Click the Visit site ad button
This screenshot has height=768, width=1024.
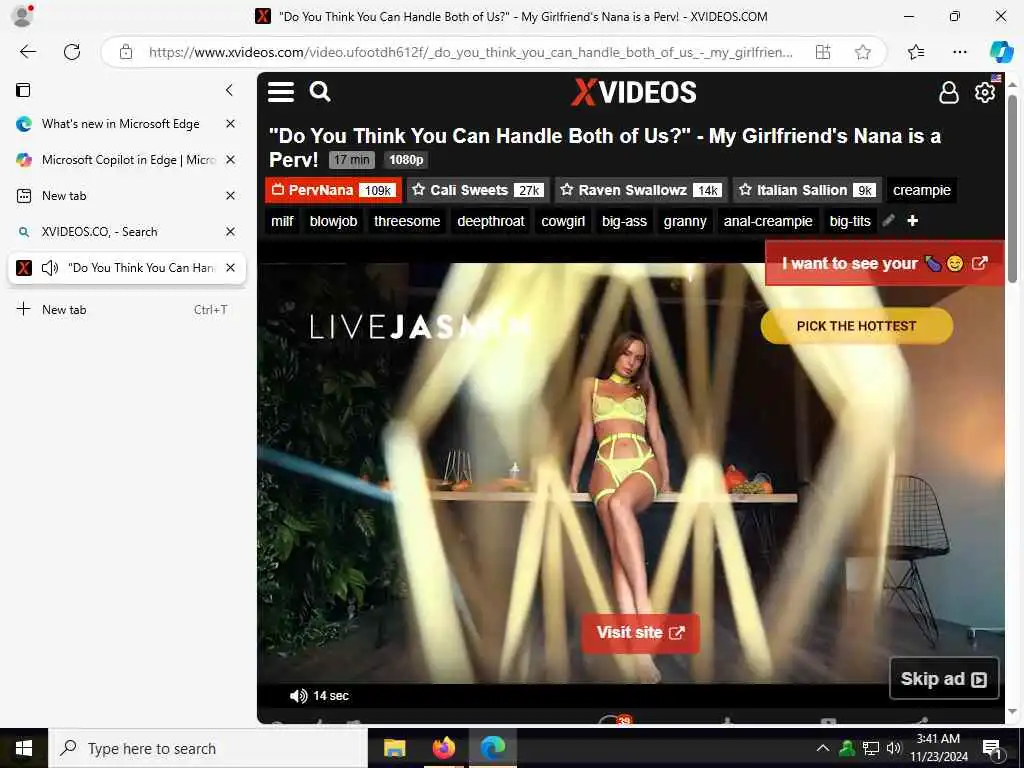tap(640, 633)
